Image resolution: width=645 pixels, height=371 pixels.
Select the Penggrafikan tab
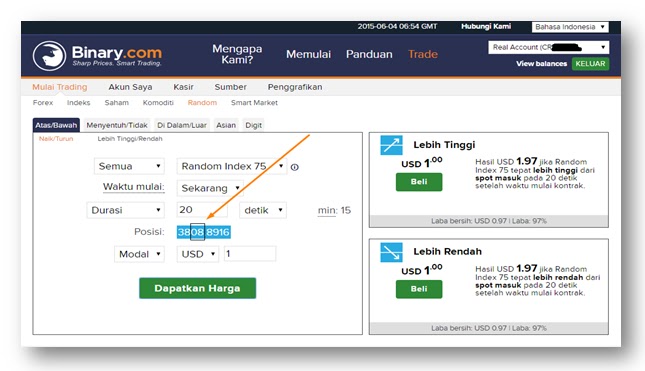click(295, 87)
